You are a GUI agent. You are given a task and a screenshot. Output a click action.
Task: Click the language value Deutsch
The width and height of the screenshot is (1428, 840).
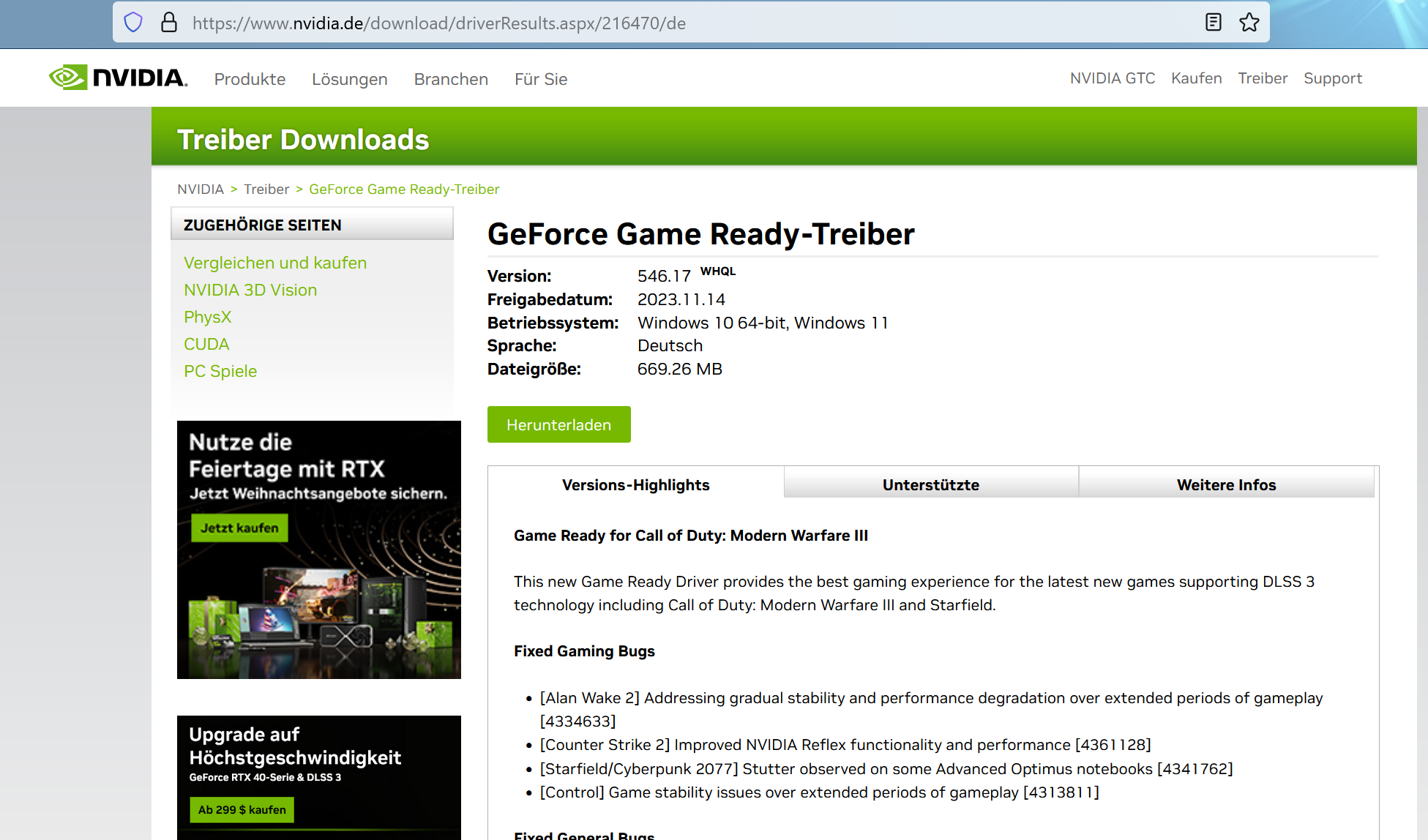point(670,345)
